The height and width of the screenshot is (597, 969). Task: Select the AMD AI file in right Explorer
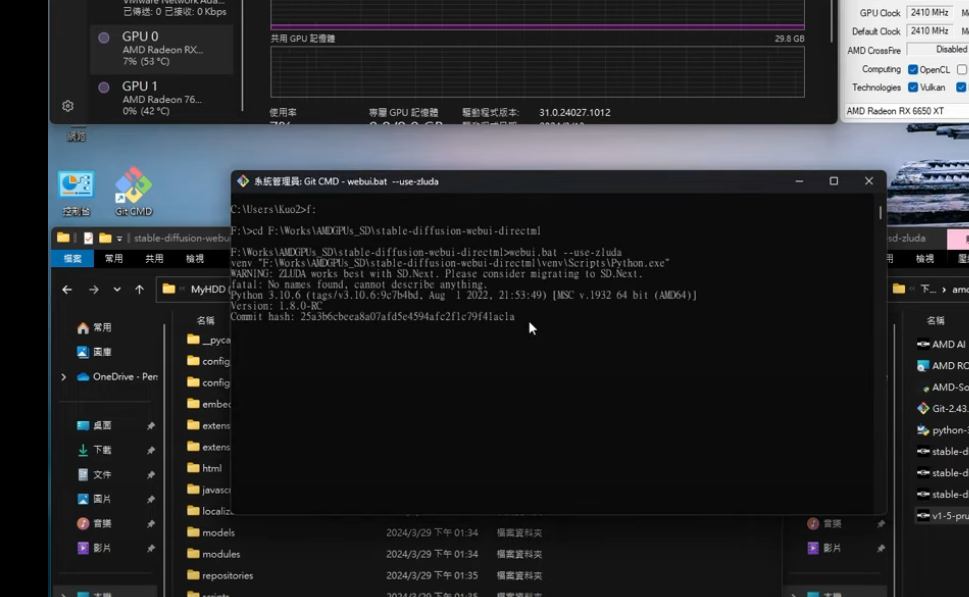pyautogui.click(x=942, y=344)
